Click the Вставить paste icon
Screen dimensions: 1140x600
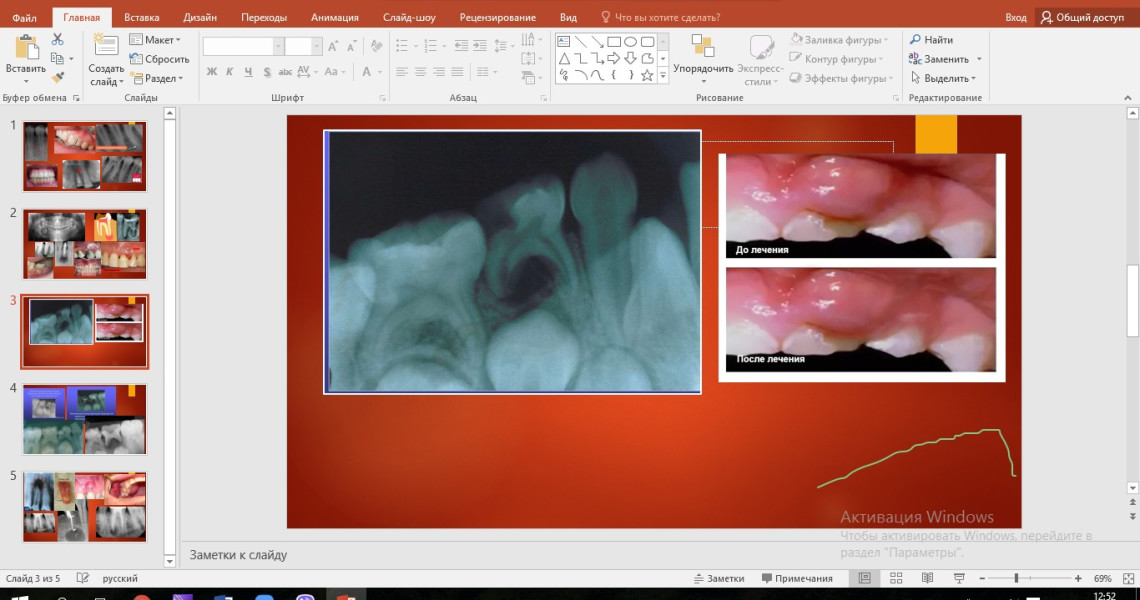click(26, 47)
